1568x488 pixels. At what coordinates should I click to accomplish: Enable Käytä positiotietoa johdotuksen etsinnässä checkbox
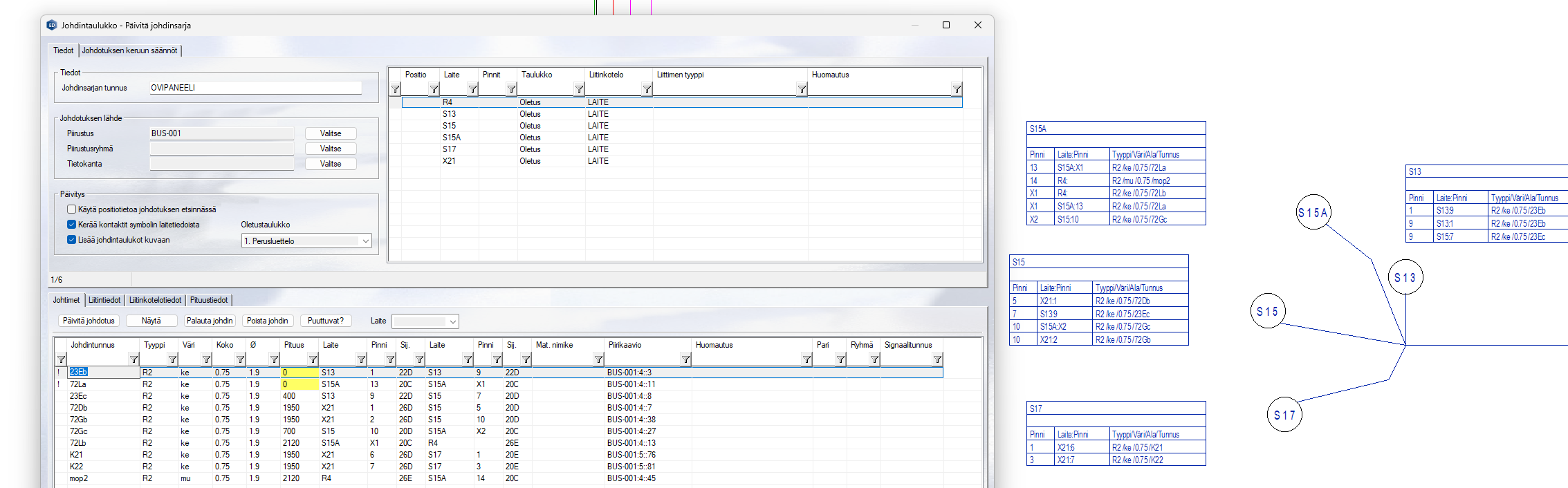coord(71,209)
